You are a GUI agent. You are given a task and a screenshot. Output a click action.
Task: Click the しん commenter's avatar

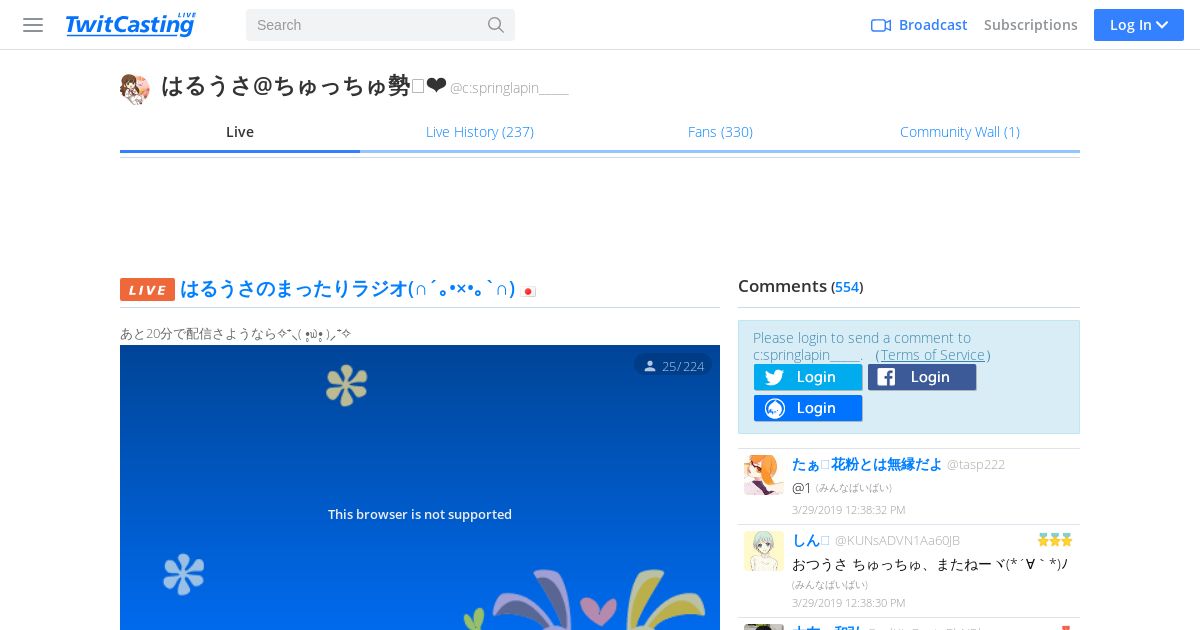[764, 551]
